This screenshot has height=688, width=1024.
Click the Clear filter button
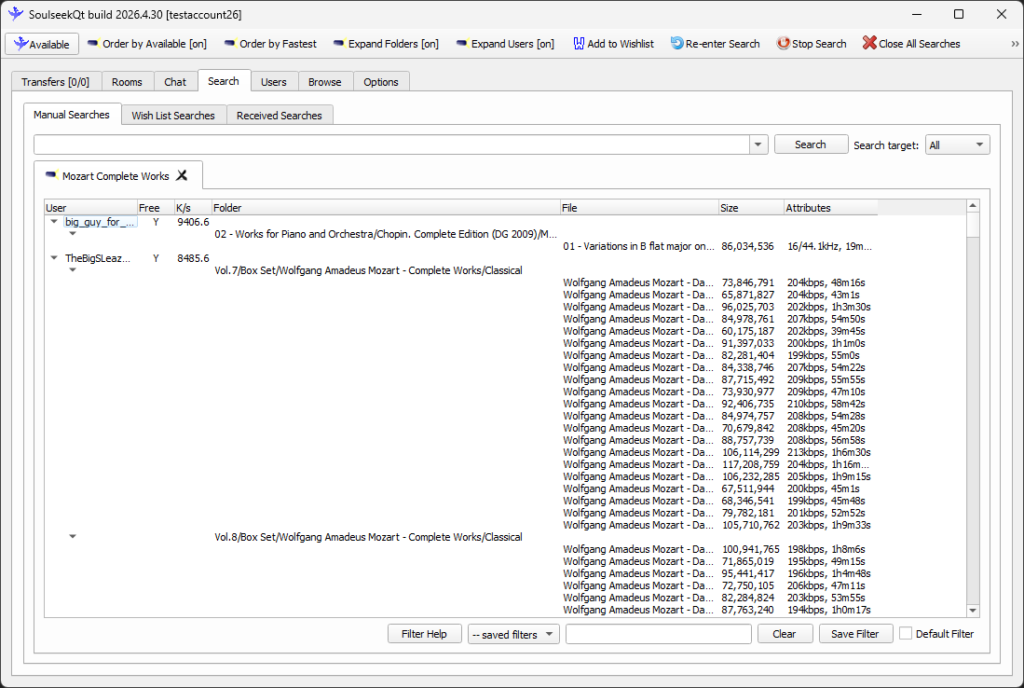(x=784, y=634)
